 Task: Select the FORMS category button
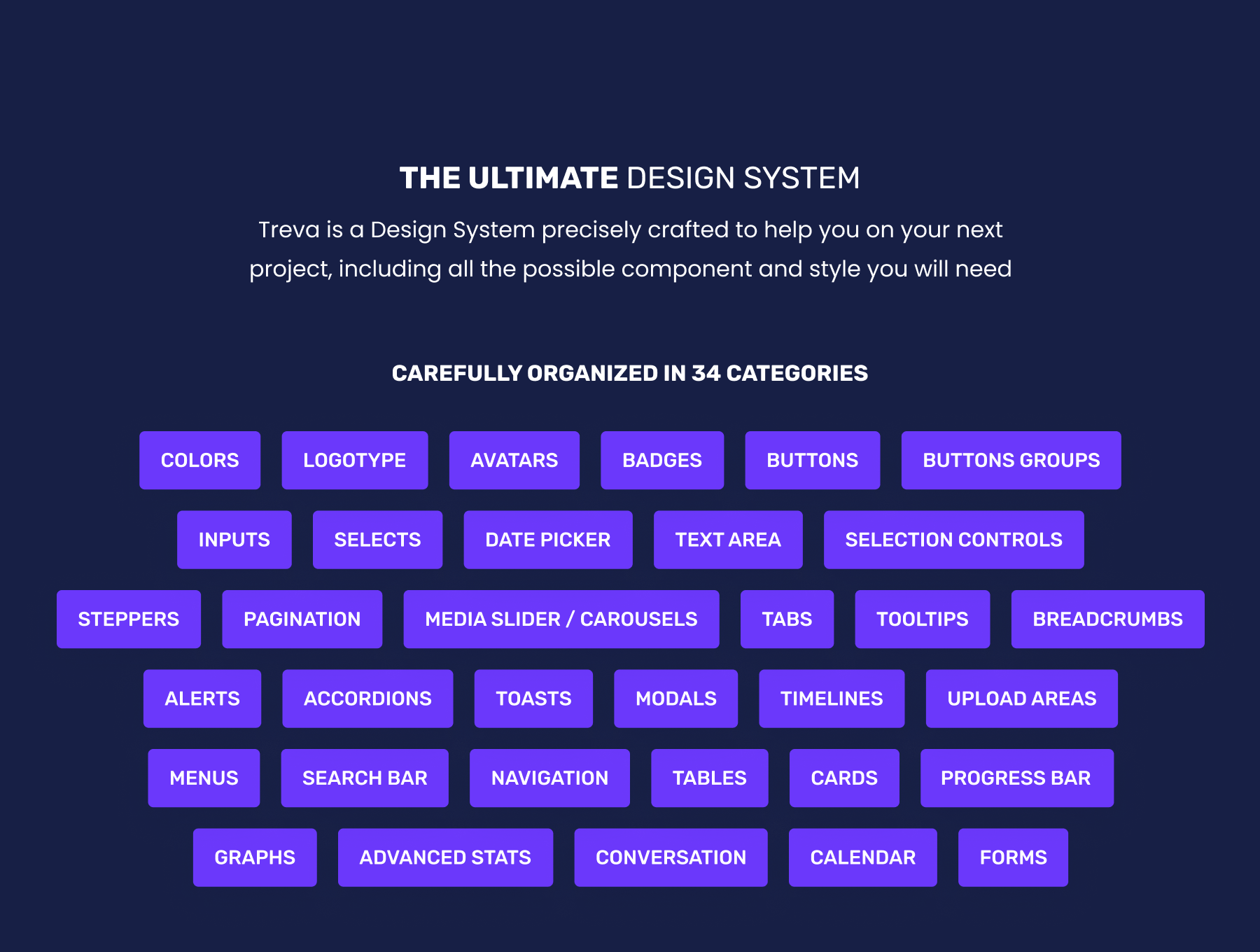[x=1013, y=857]
